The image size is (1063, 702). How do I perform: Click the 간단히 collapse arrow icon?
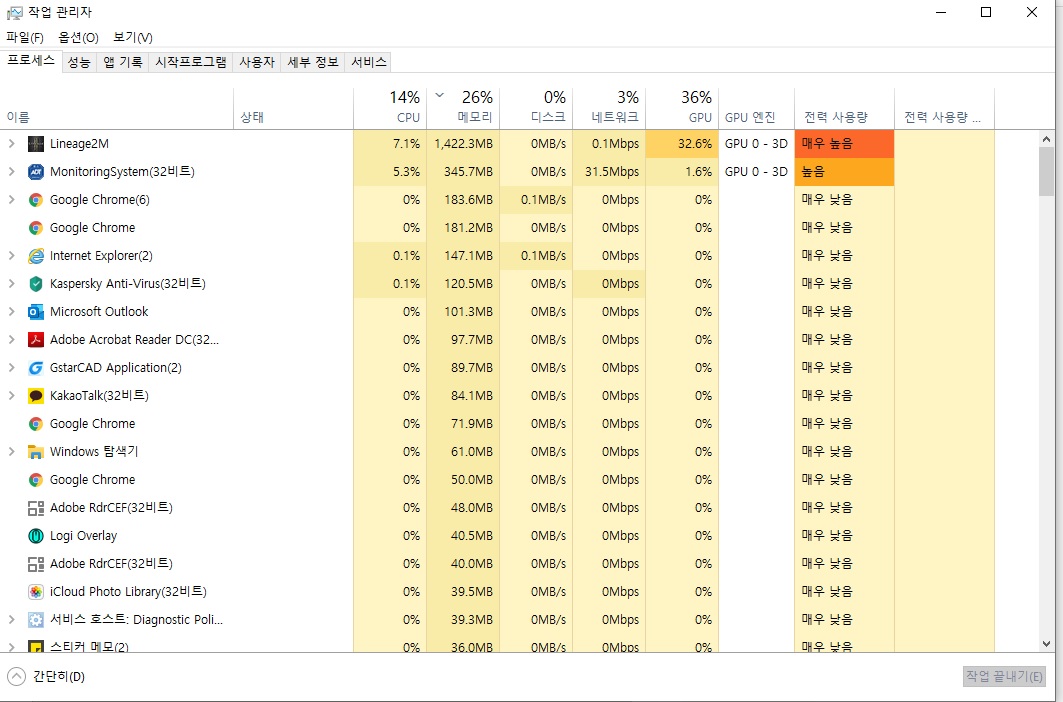tap(16, 676)
